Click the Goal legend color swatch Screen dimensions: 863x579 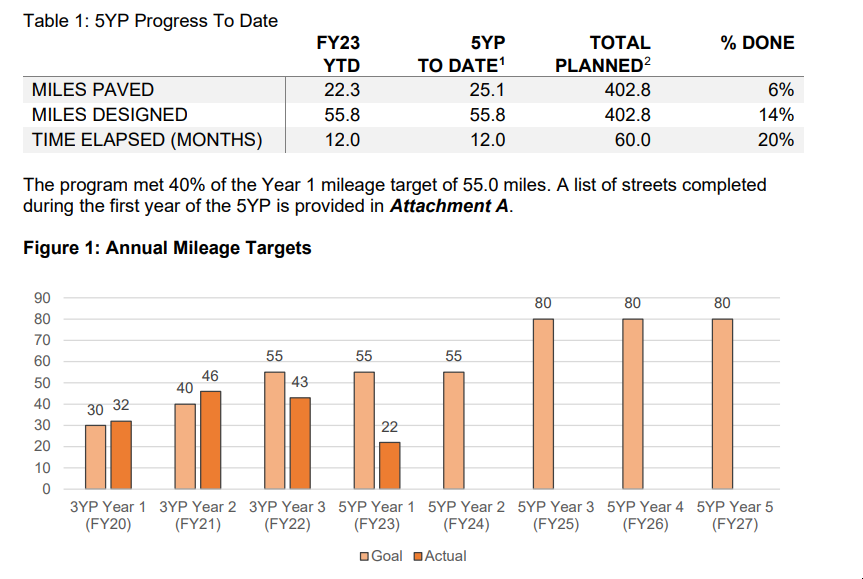[364, 556]
